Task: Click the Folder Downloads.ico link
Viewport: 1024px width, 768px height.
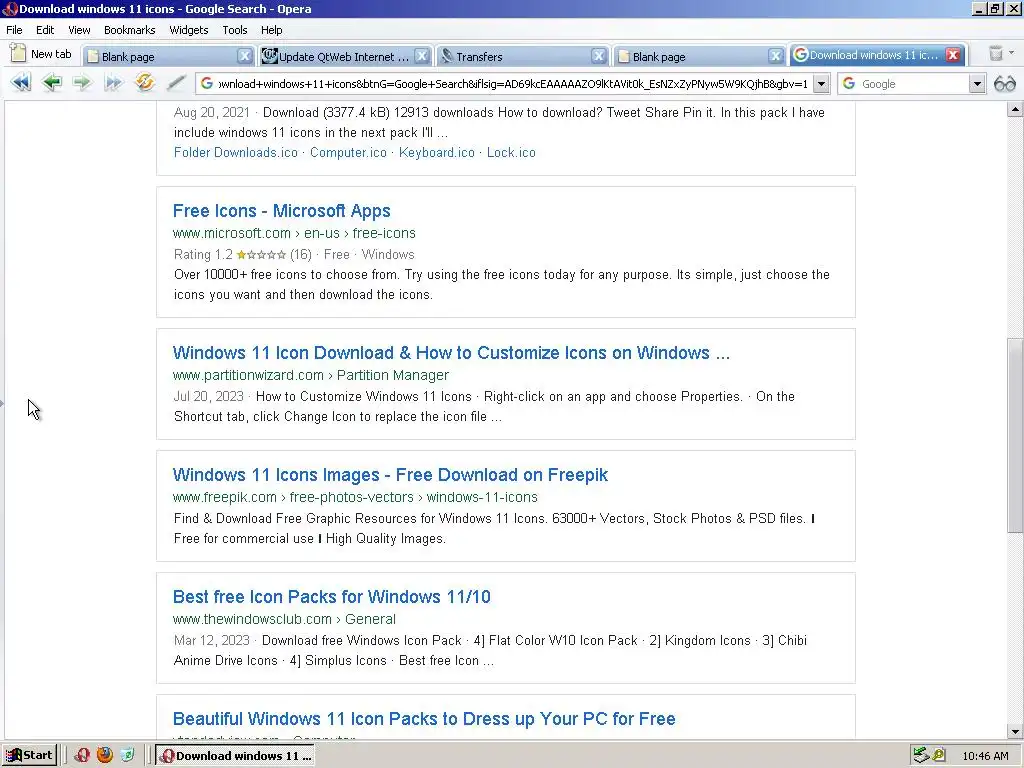Action: tap(236, 152)
